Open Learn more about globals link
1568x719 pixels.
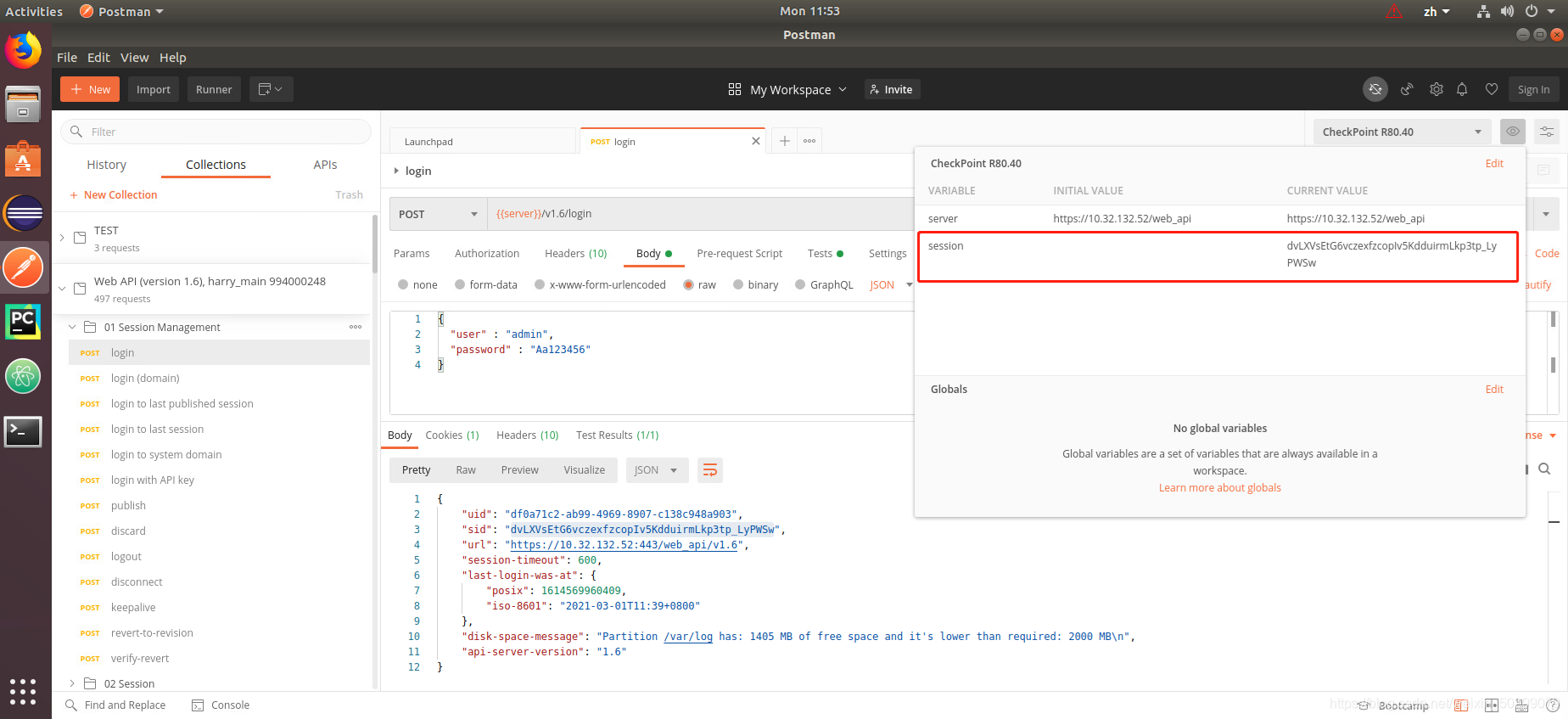tap(1220, 487)
